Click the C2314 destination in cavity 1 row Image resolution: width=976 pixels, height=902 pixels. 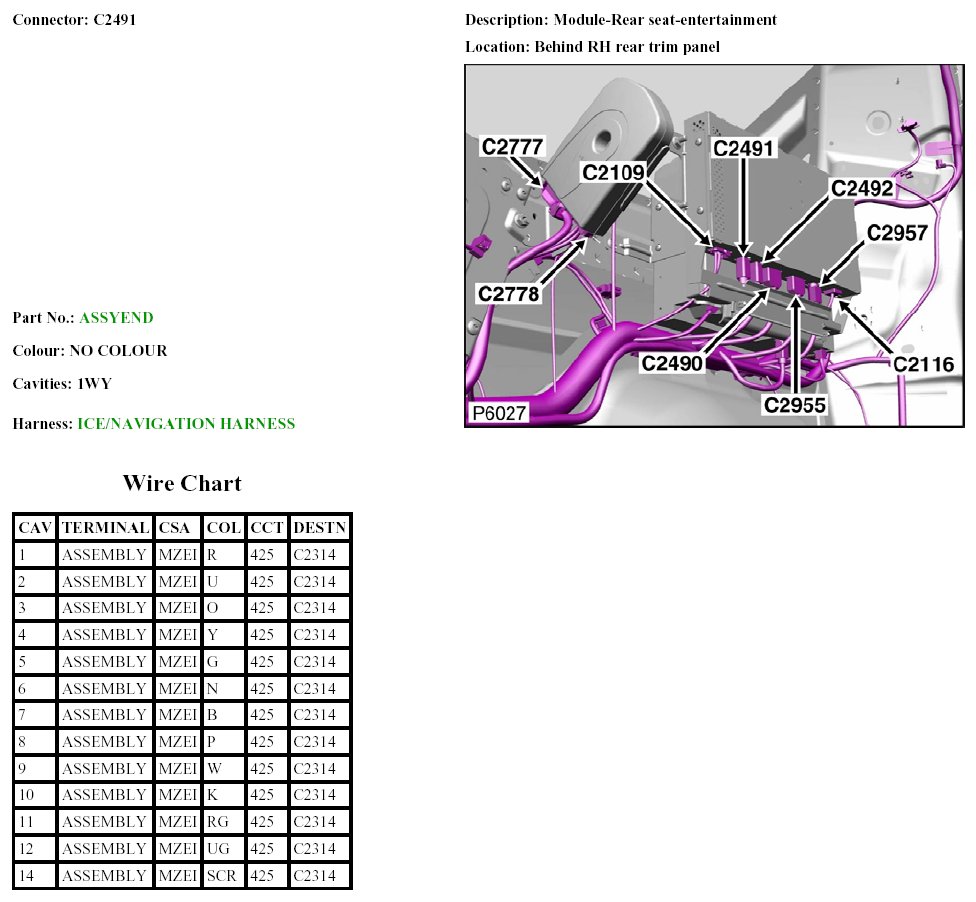[316, 555]
